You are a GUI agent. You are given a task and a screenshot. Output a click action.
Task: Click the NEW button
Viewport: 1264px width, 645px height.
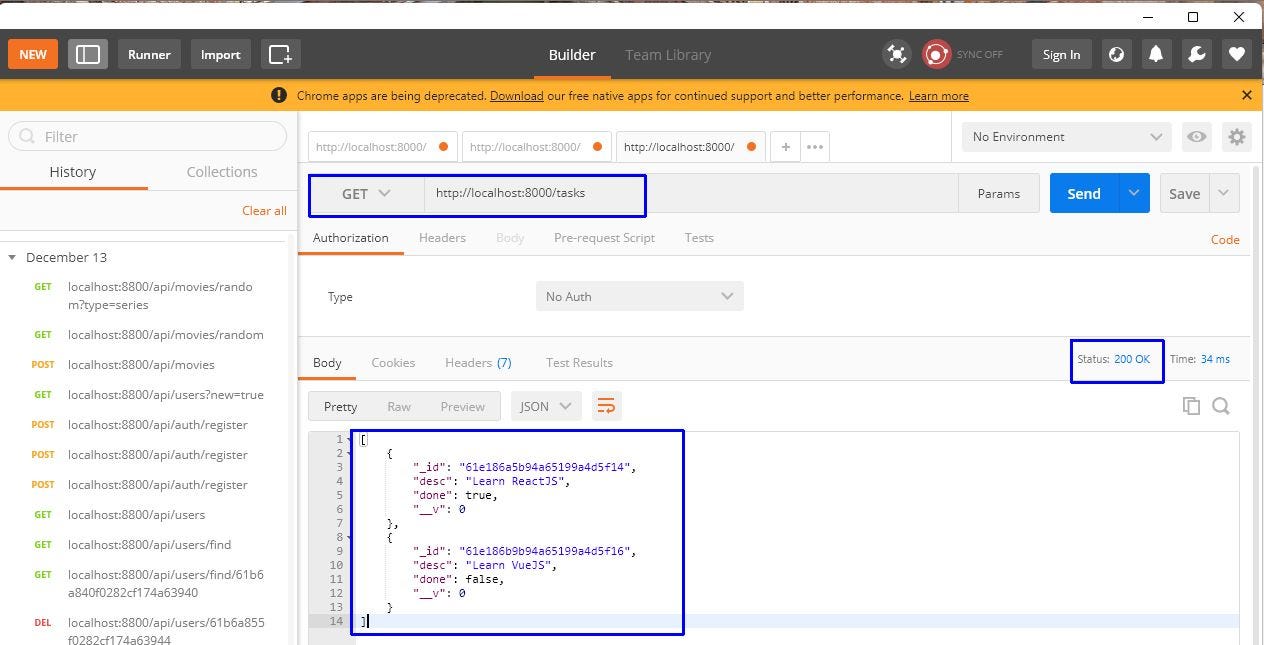(x=33, y=54)
